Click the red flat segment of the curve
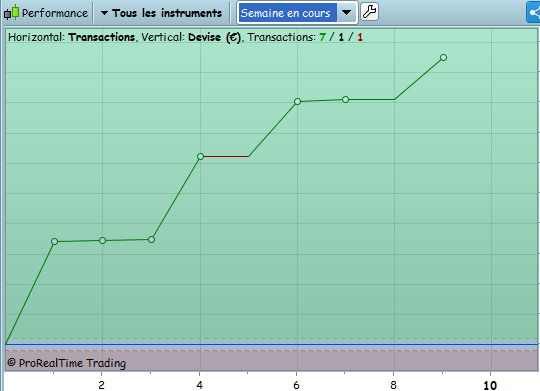Viewport: 540px width, 391px height. coord(226,156)
